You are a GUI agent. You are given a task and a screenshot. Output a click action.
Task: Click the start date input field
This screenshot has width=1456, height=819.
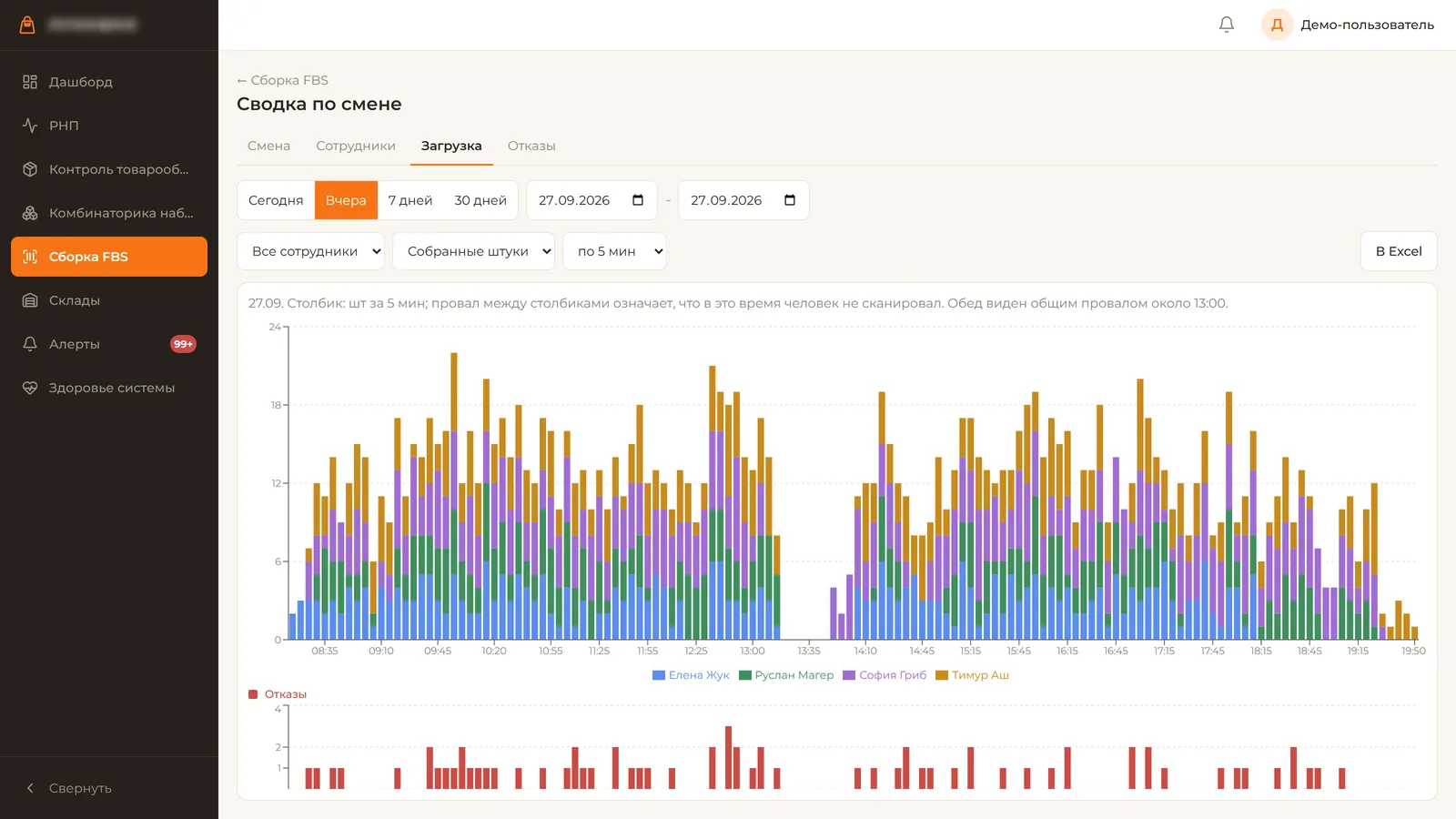pos(591,200)
